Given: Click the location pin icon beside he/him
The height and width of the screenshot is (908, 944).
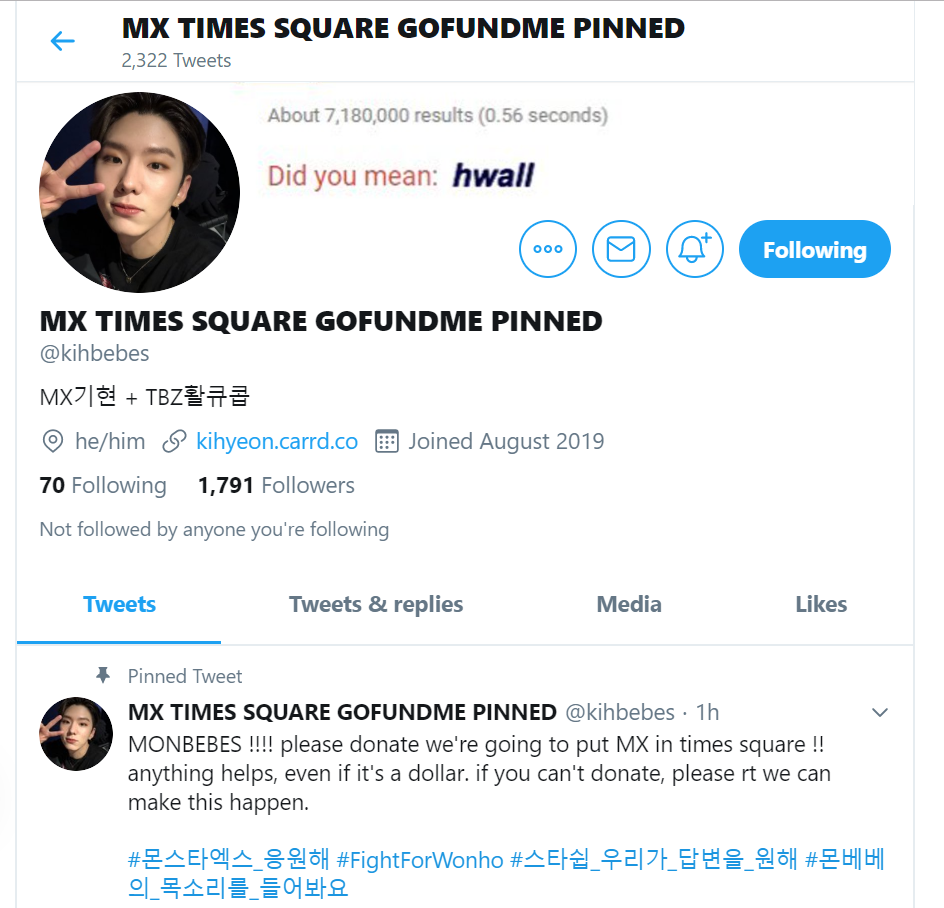Looking at the screenshot, I should (52, 441).
